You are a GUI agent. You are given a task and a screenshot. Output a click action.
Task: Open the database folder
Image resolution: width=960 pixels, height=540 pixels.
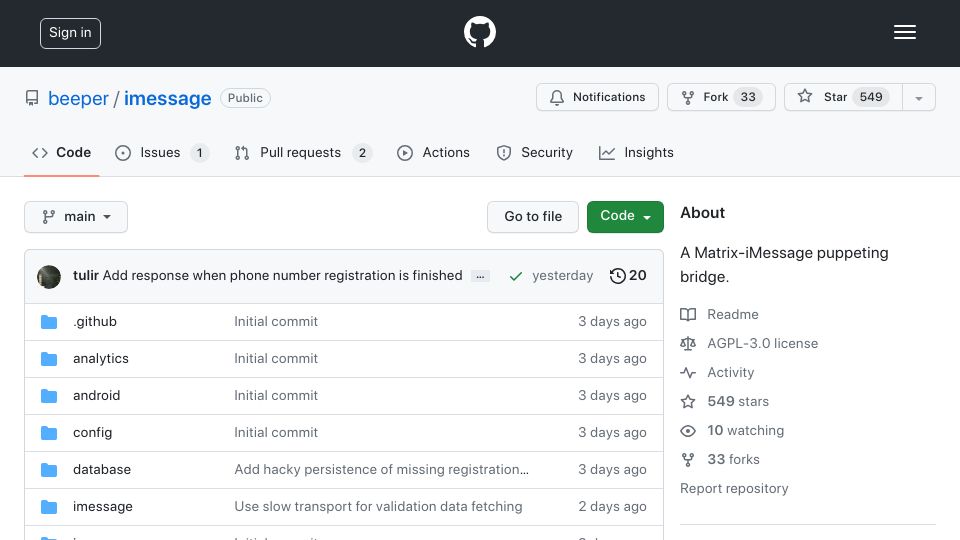click(x=102, y=470)
